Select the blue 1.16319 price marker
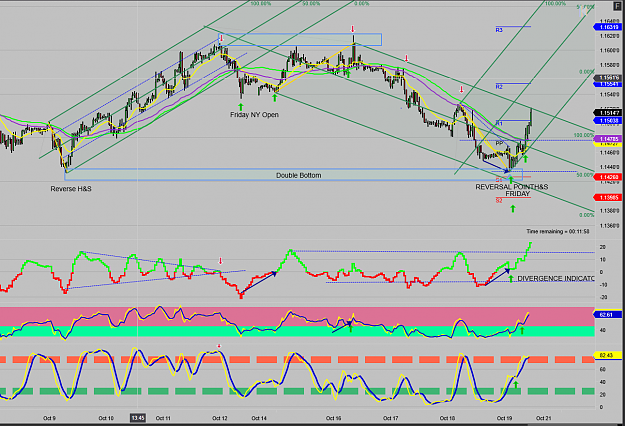The height and width of the screenshot is (426, 625). coord(609,27)
